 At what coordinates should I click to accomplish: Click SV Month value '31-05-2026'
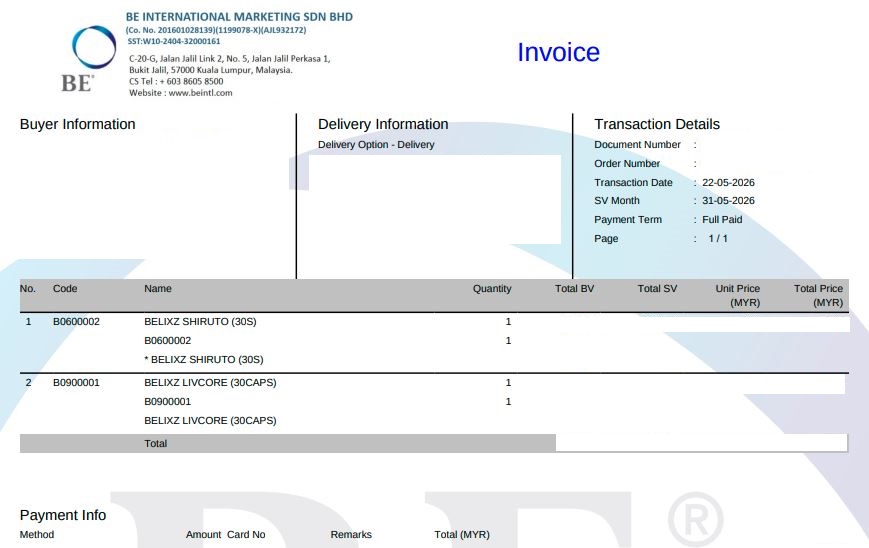[x=728, y=201]
